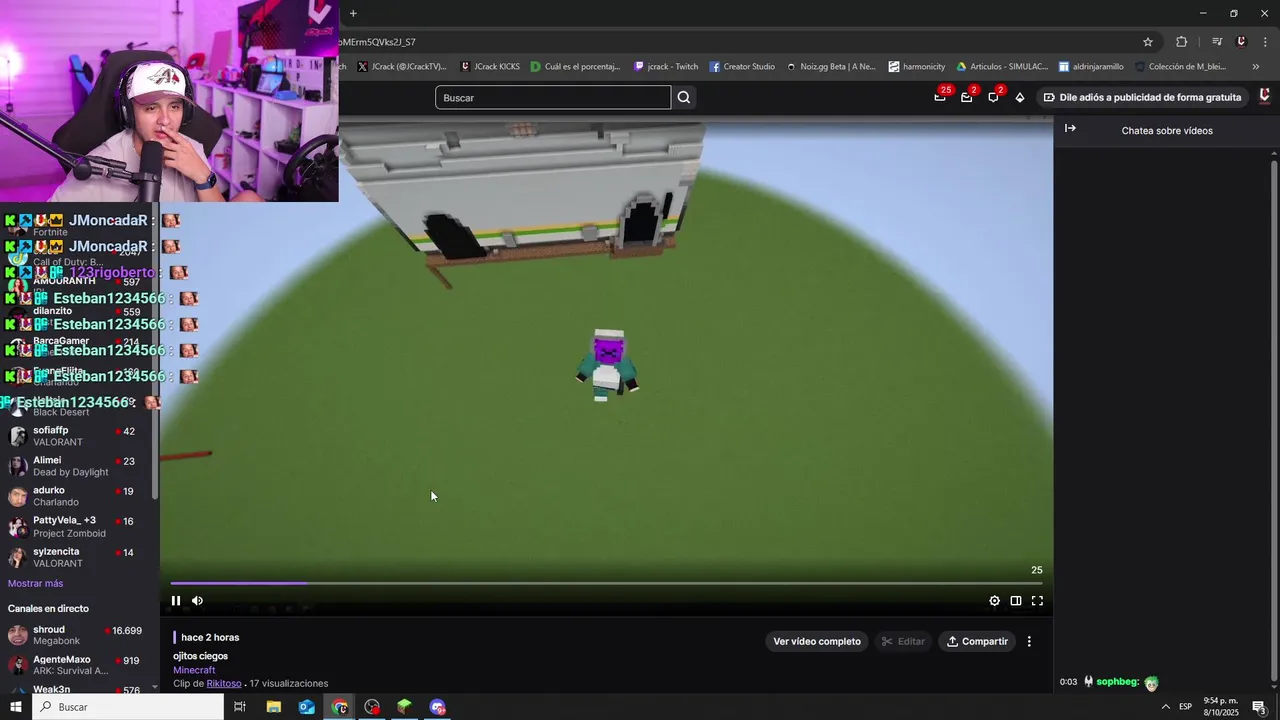Open adurko Charlando channel
1280x720 pixels.
click(78, 496)
